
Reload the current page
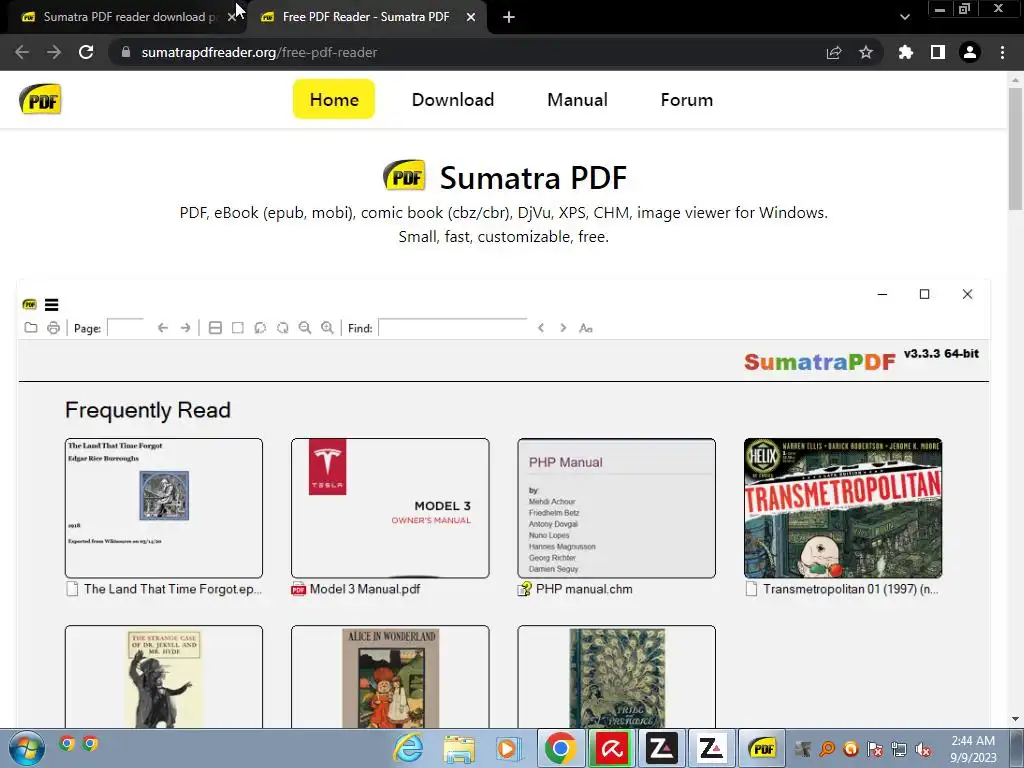(86, 52)
